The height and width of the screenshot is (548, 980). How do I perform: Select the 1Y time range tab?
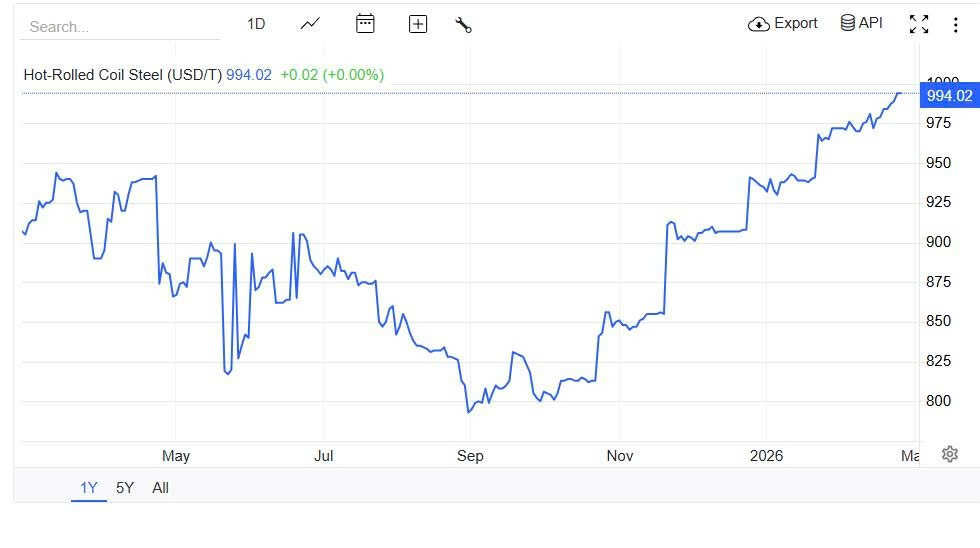click(x=89, y=488)
